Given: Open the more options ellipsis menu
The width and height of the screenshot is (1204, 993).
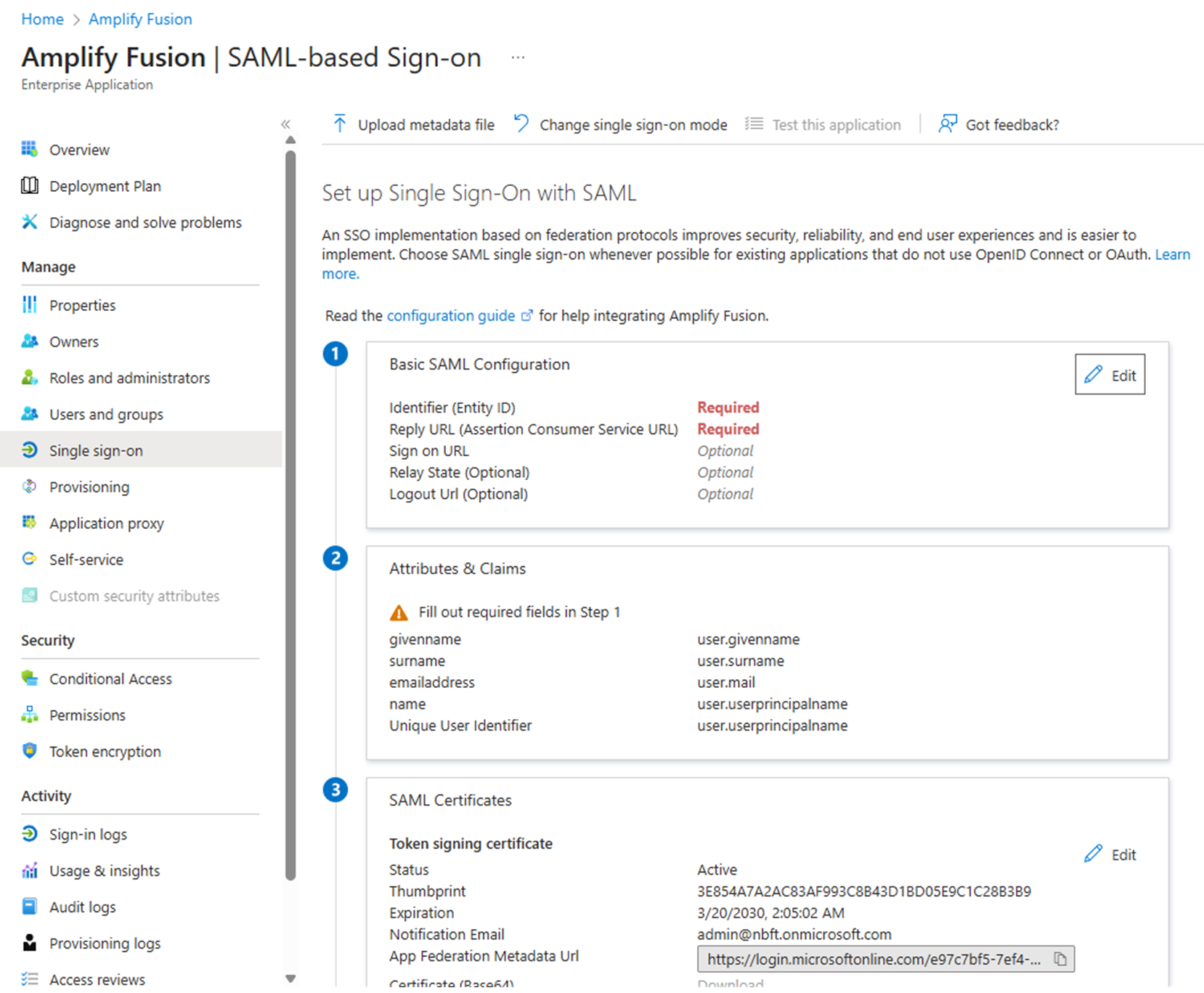Looking at the screenshot, I should [x=518, y=57].
